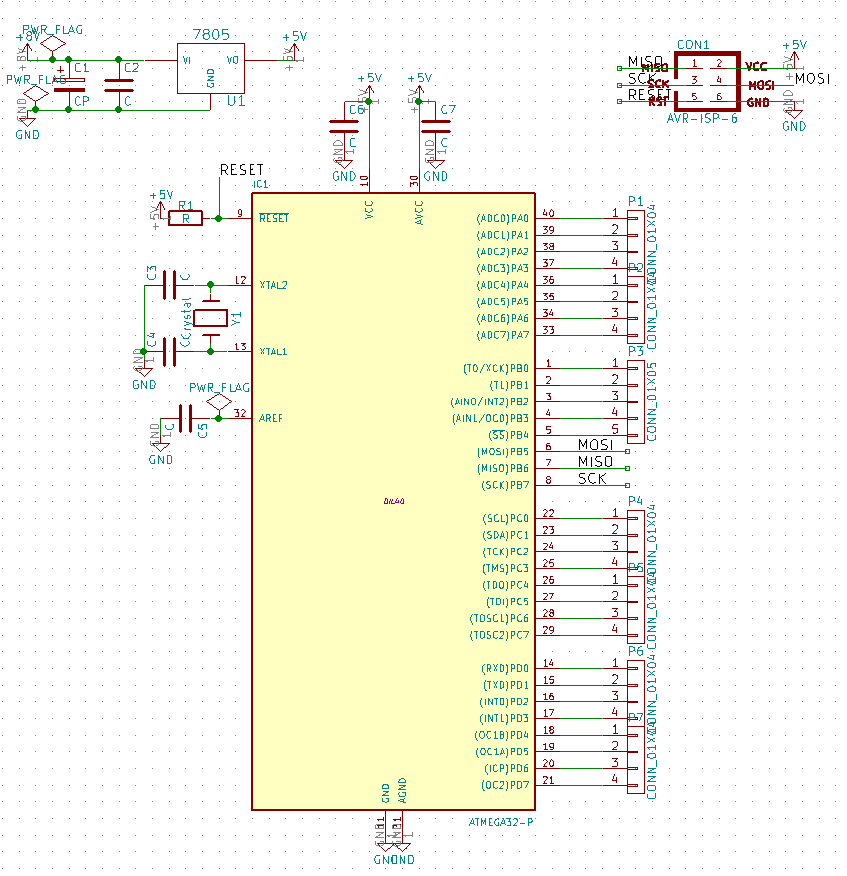This screenshot has width=847, height=876.
Task: Select the "Y1" crystal reference text
Action: click(236, 319)
